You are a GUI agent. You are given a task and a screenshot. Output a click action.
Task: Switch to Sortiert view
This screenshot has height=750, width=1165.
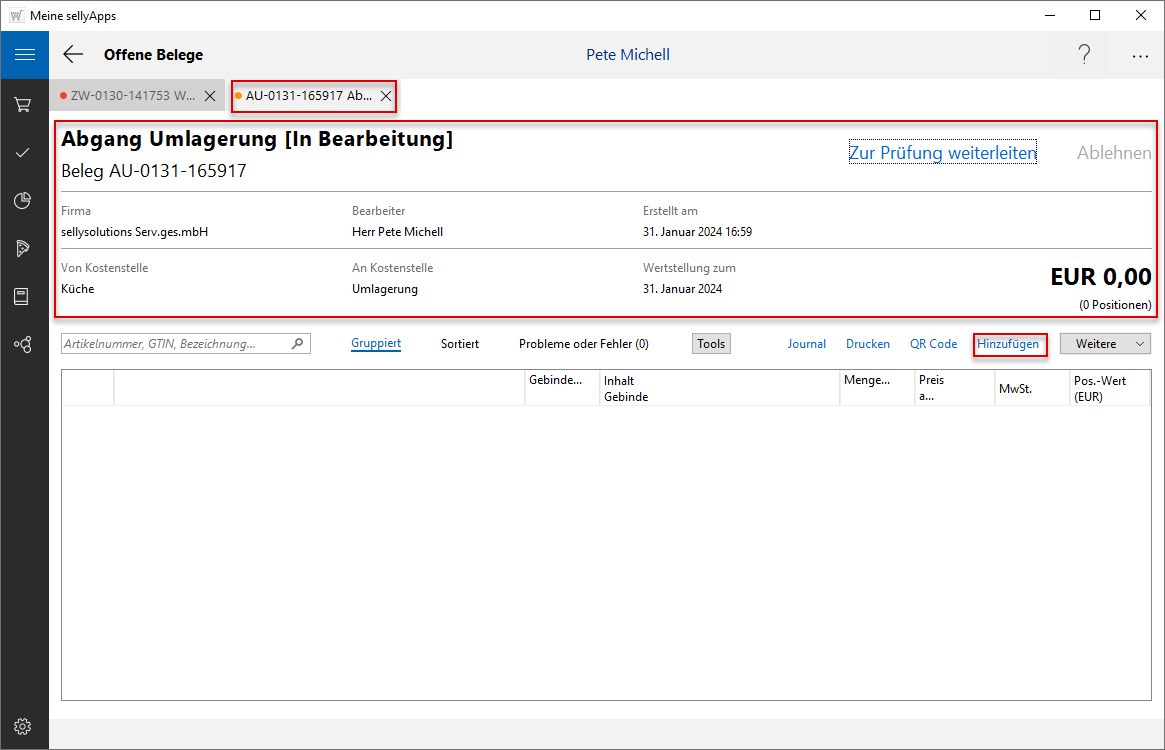(460, 344)
